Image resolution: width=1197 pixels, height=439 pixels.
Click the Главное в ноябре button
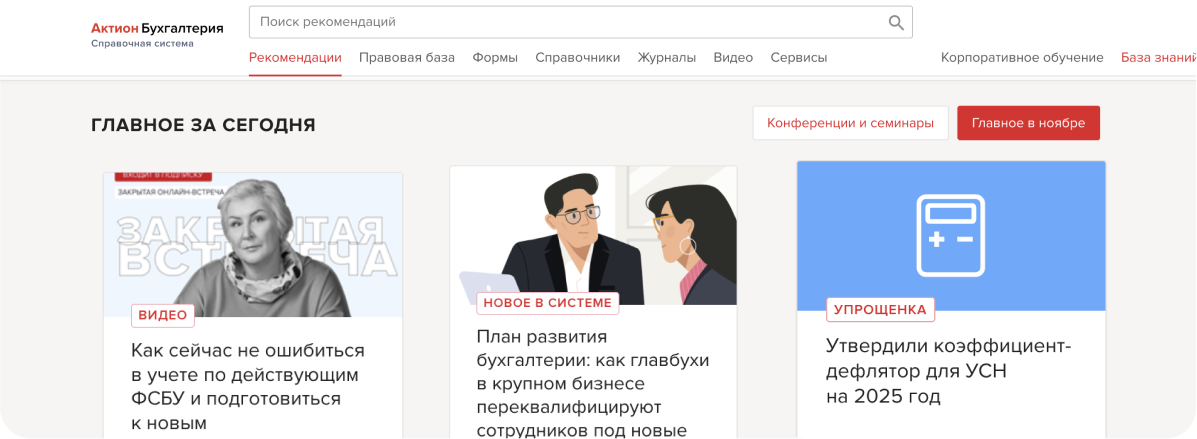coord(1028,123)
